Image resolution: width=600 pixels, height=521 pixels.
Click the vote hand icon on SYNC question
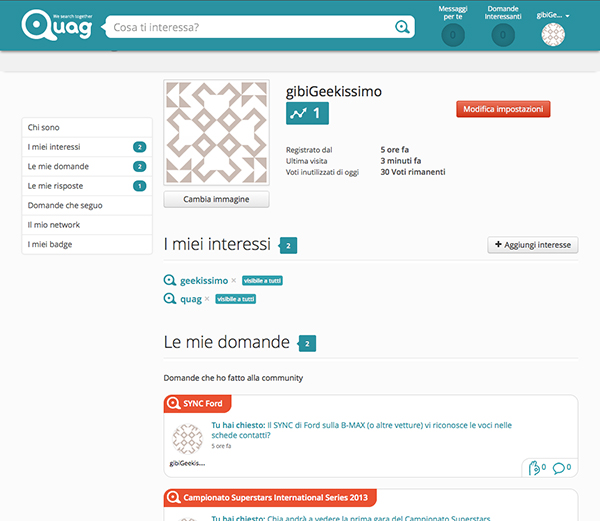[534, 468]
